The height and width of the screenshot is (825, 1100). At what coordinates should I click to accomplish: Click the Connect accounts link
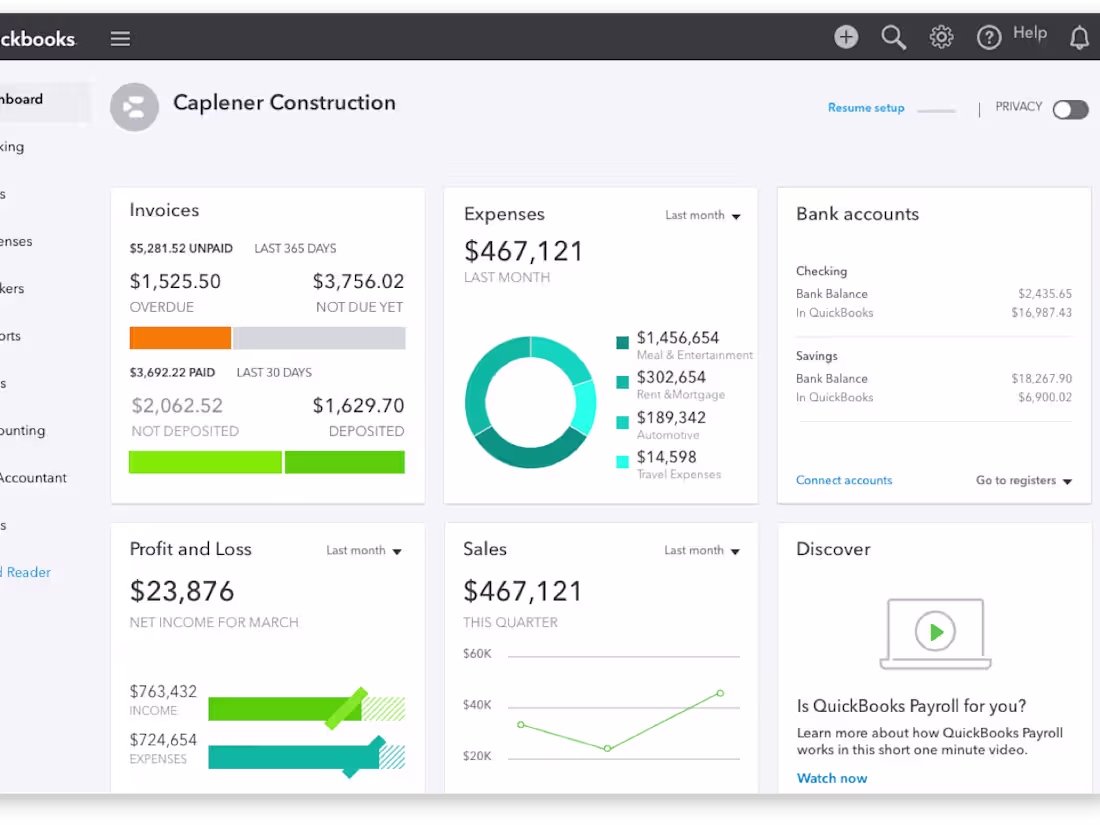click(844, 481)
